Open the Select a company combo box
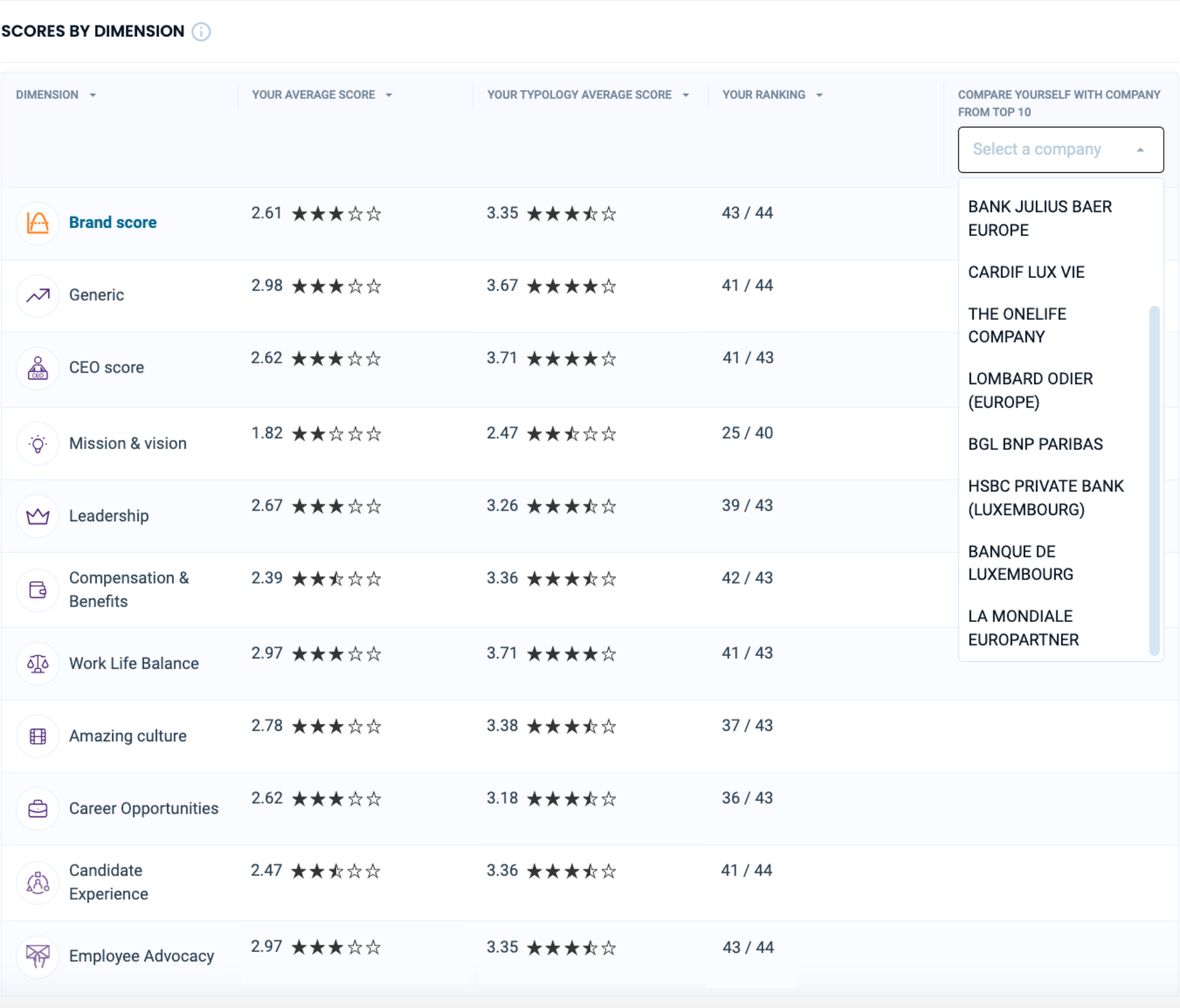Viewport: 1180px width, 1008px height. [x=1061, y=150]
